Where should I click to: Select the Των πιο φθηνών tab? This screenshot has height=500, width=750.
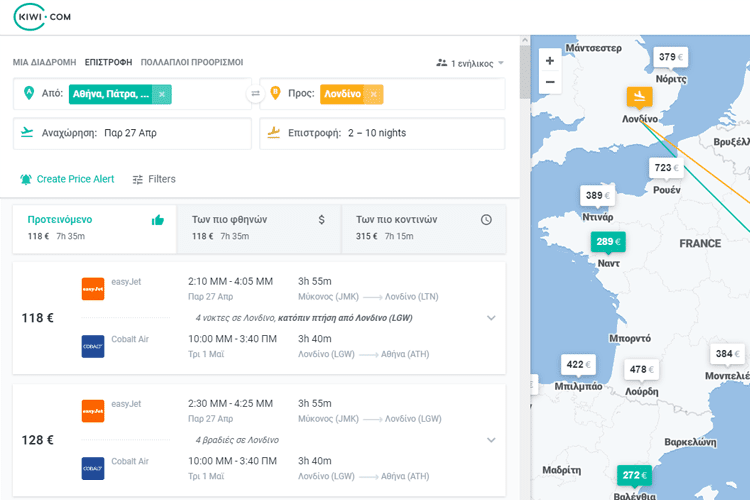(x=259, y=229)
